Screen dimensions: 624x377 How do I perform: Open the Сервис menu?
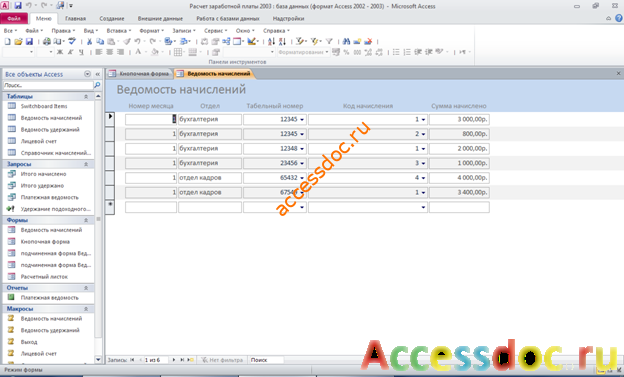(x=215, y=31)
